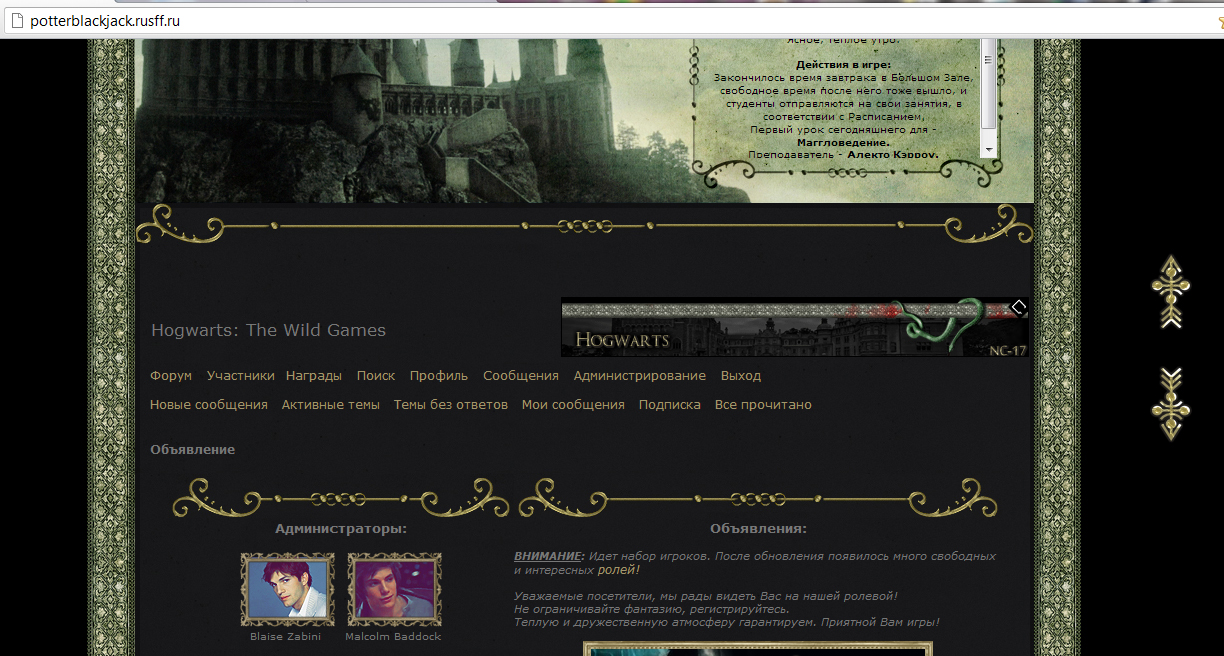This screenshot has width=1224, height=656.
Task: Open the Профиль page
Action: [x=439, y=376]
